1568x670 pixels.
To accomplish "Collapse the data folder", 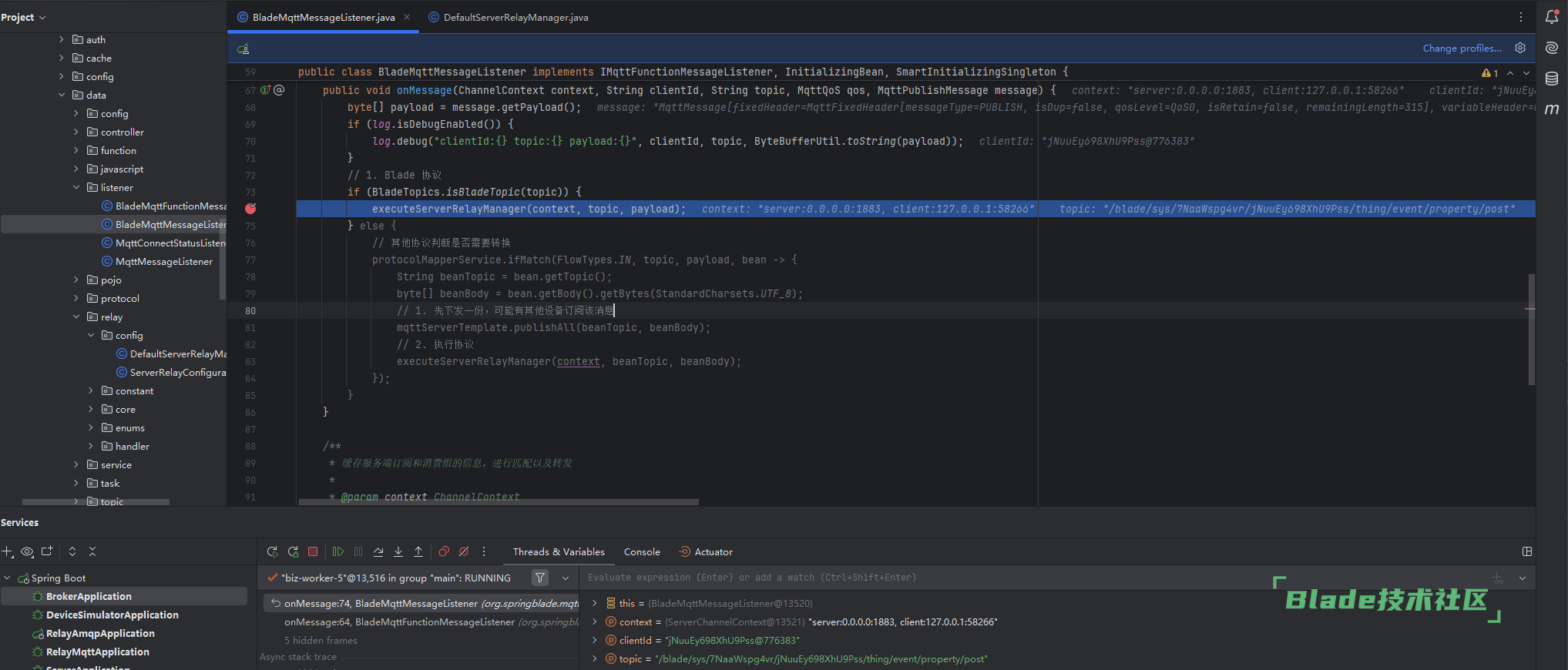I will click(x=62, y=95).
